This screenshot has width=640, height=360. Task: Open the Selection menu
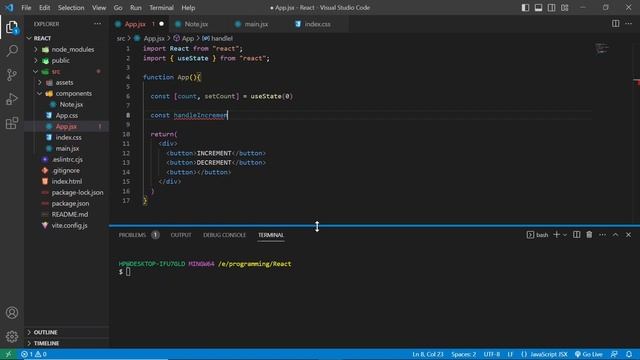point(71,8)
